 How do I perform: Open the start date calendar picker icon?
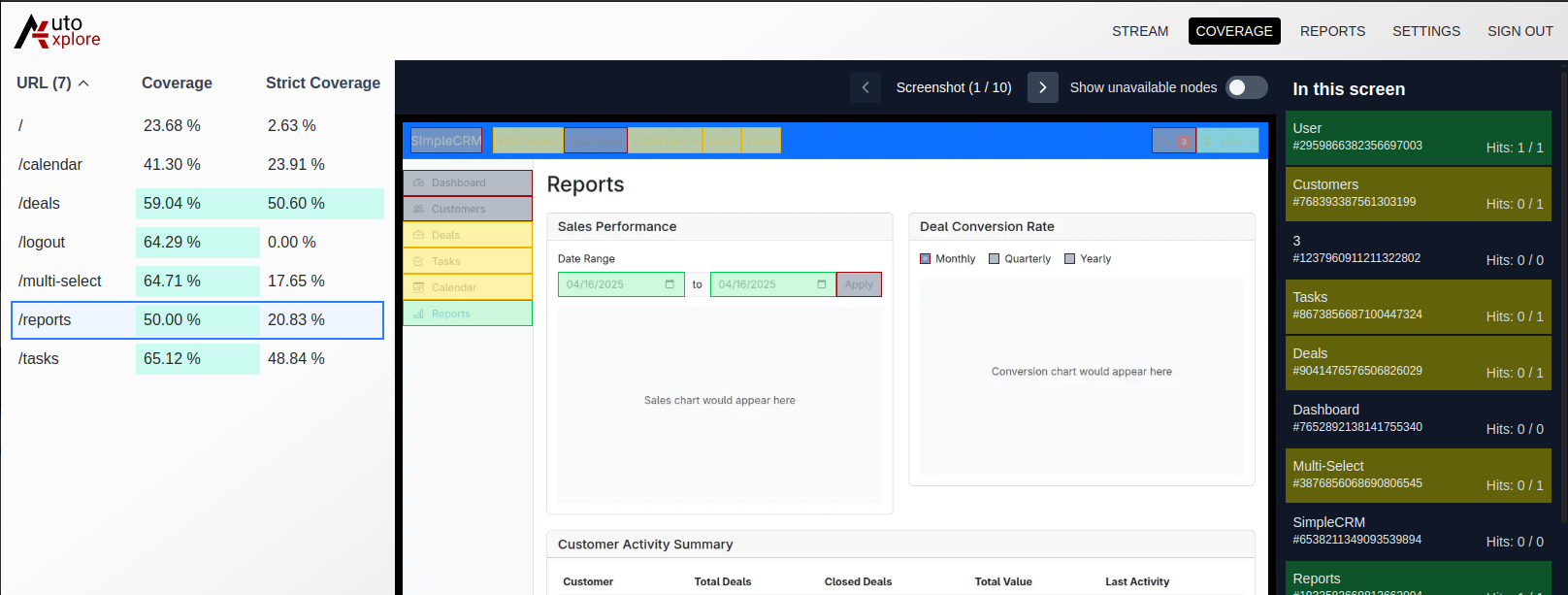click(x=670, y=284)
